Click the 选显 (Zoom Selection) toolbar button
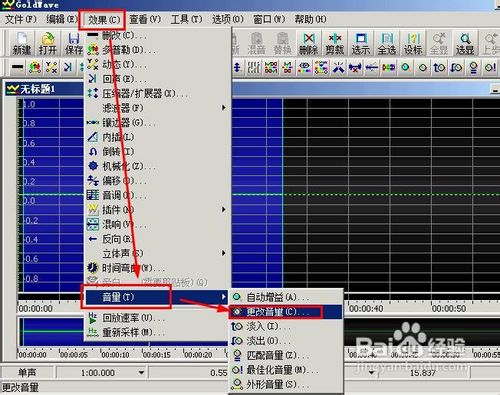Viewport: 500px width, 395px height. point(465,43)
